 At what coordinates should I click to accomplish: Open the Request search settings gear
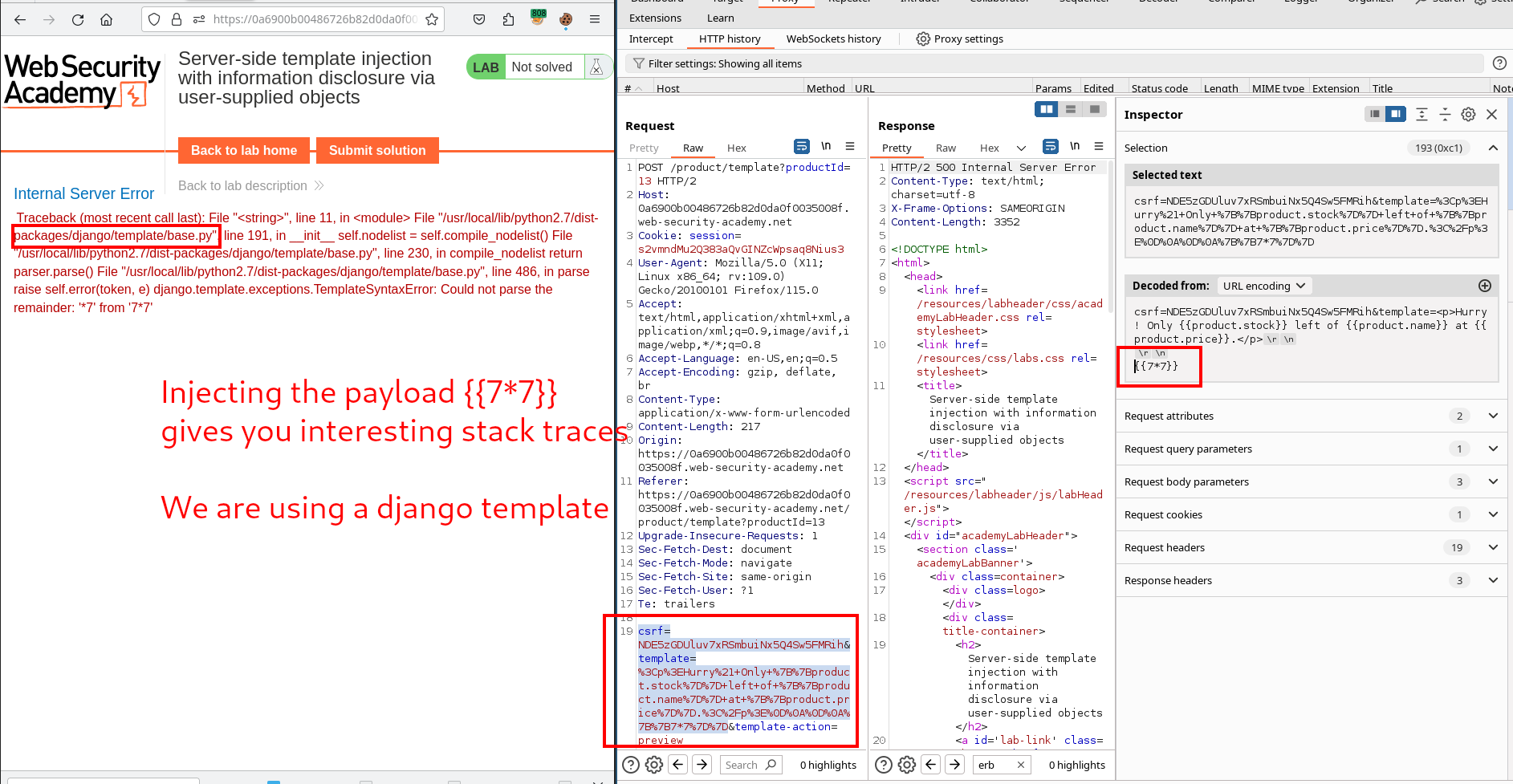pyautogui.click(x=654, y=765)
